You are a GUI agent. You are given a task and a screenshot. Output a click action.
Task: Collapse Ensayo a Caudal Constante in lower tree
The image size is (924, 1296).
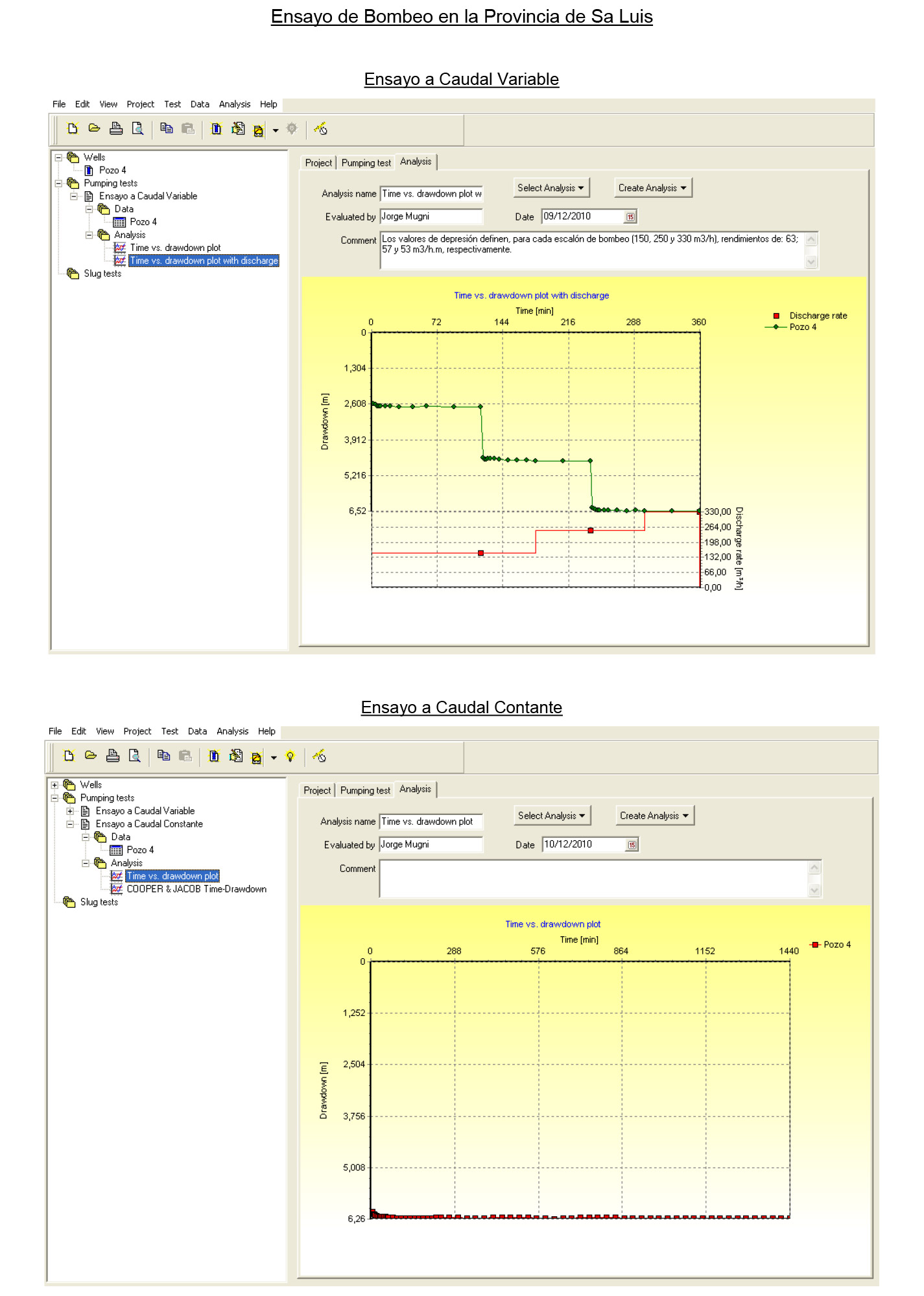pyautogui.click(x=70, y=824)
